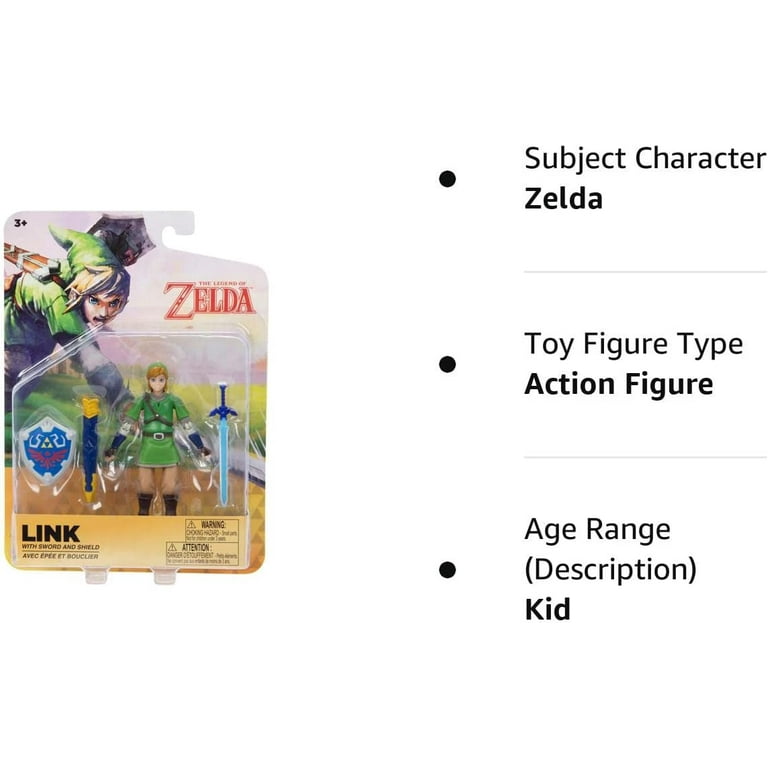Viewport: 768px width, 768px height.
Task: Click the choking hazard WARNING label
Action: (x=212, y=530)
